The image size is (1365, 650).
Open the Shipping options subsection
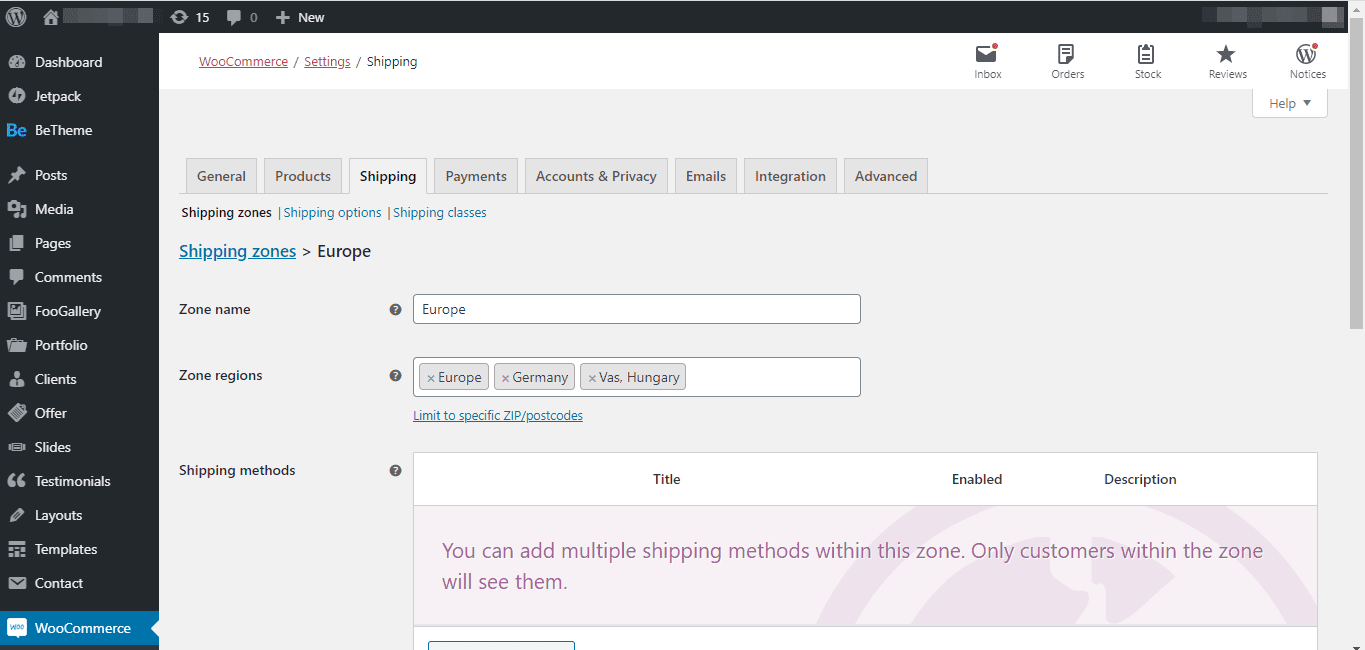pyautogui.click(x=333, y=213)
